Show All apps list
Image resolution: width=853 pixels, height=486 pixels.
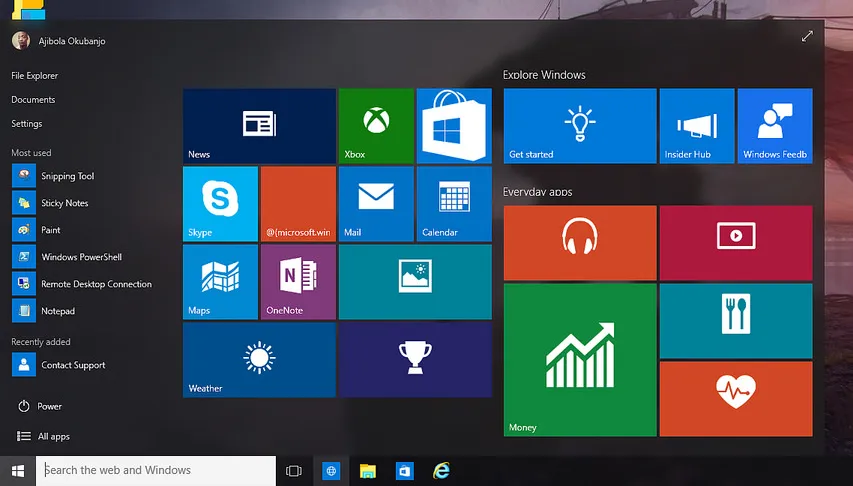(43, 436)
